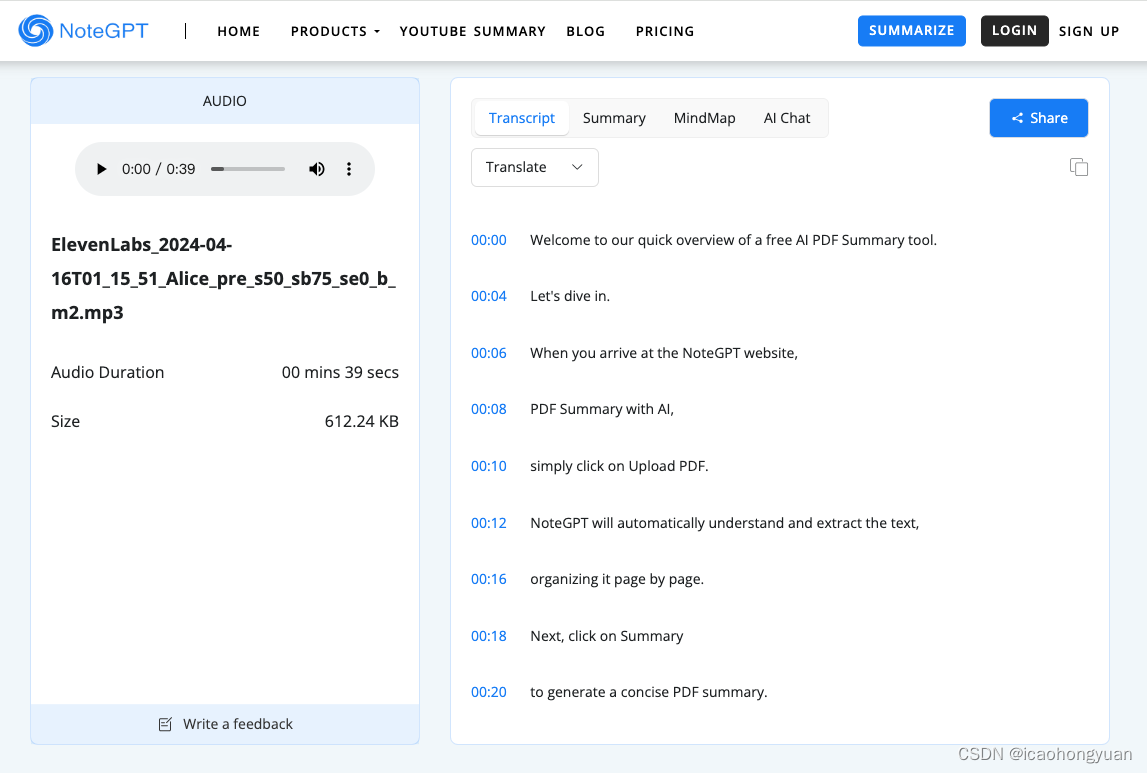The width and height of the screenshot is (1147, 773).
Task: Jump to timestamp 00:12
Action: (489, 523)
